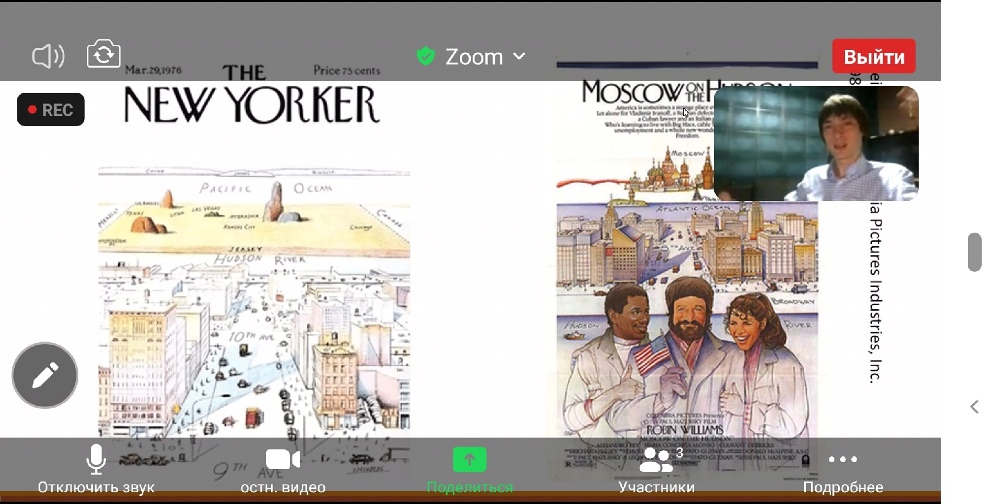Leave meeting with the Выйти button
This screenshot has height=504, width=1008.
pos(874,57)
